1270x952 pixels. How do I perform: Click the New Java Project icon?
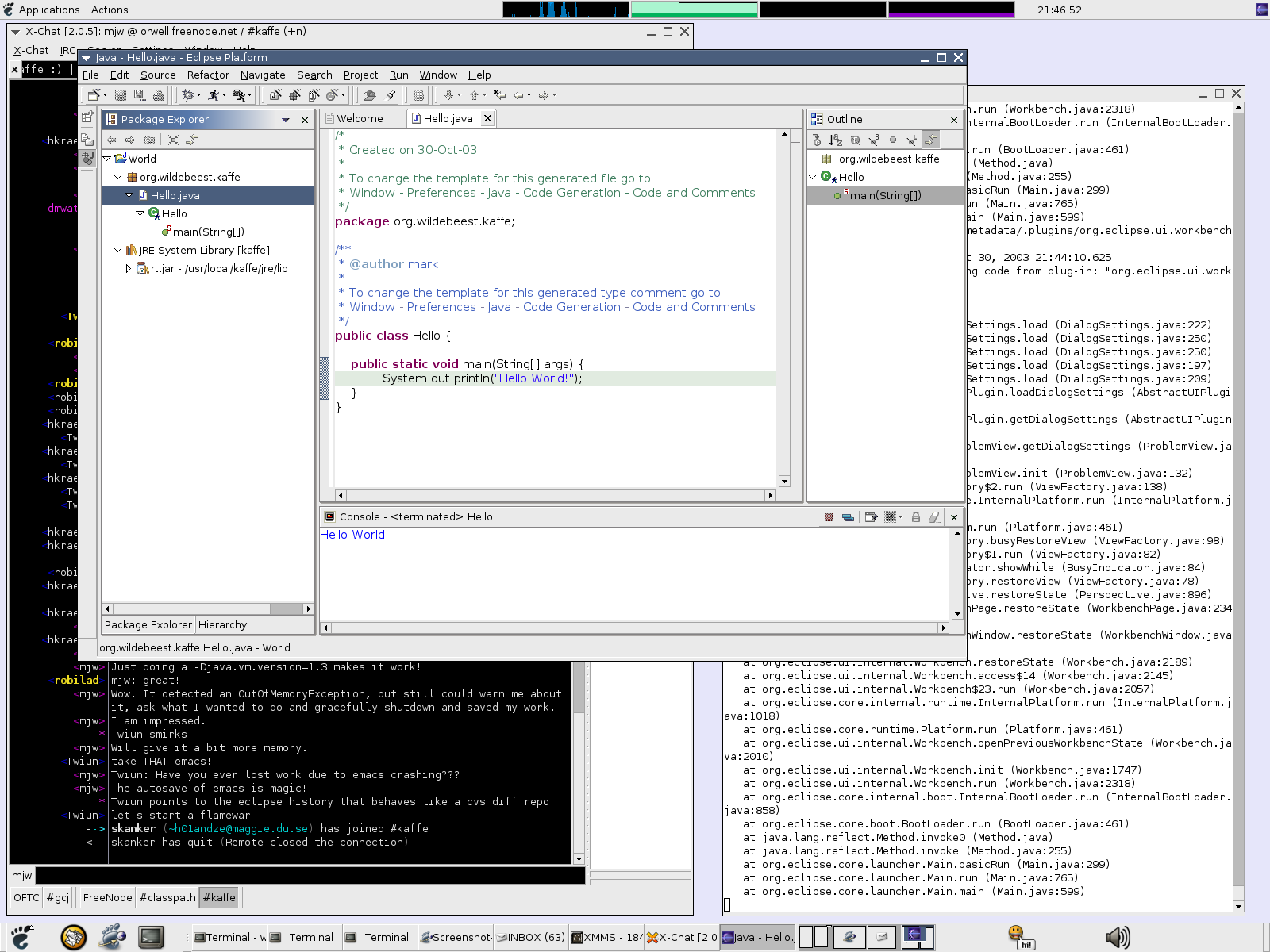(275, 95)
